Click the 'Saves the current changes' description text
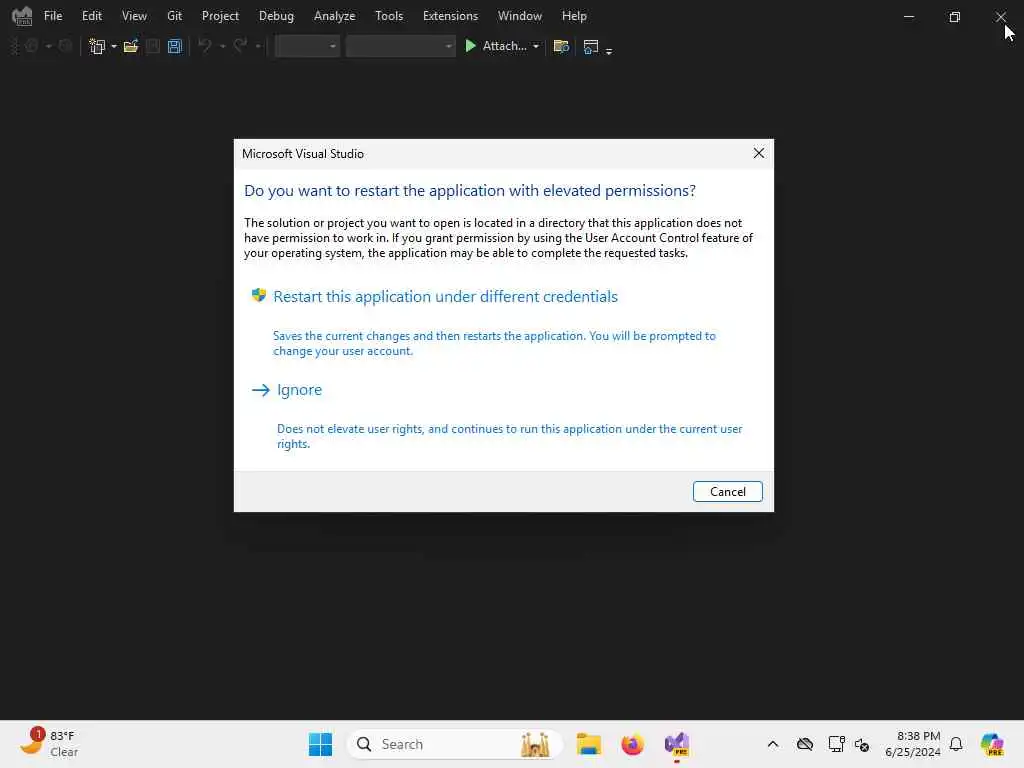Screen dimensions: 1024x768 (x=494, y=344)
